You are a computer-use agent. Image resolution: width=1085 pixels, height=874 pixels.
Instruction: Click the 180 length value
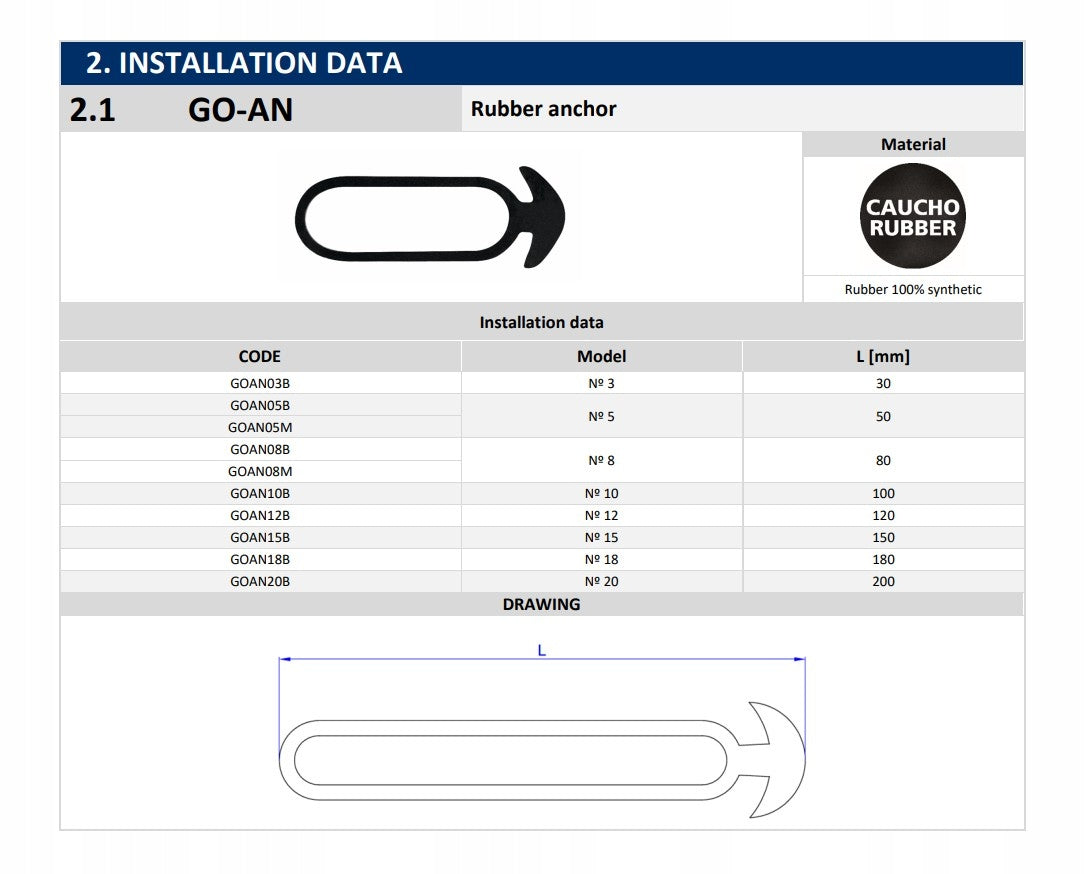[884, 559]
